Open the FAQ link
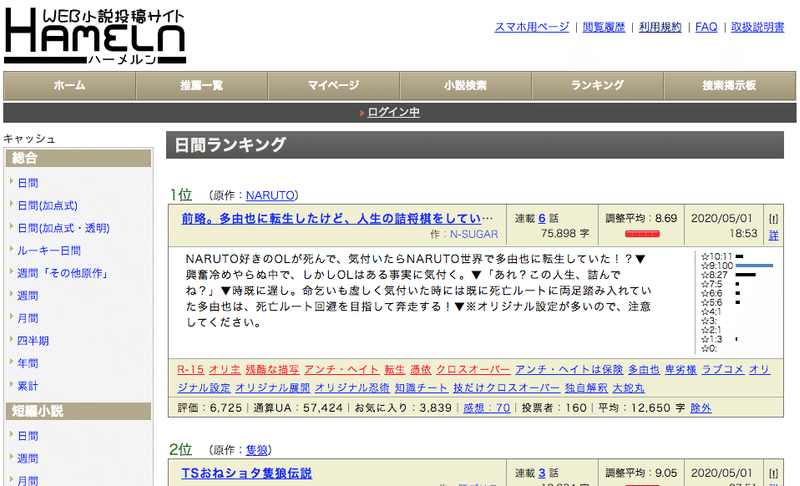Viewport: 800px width, 486px height. 706,27
